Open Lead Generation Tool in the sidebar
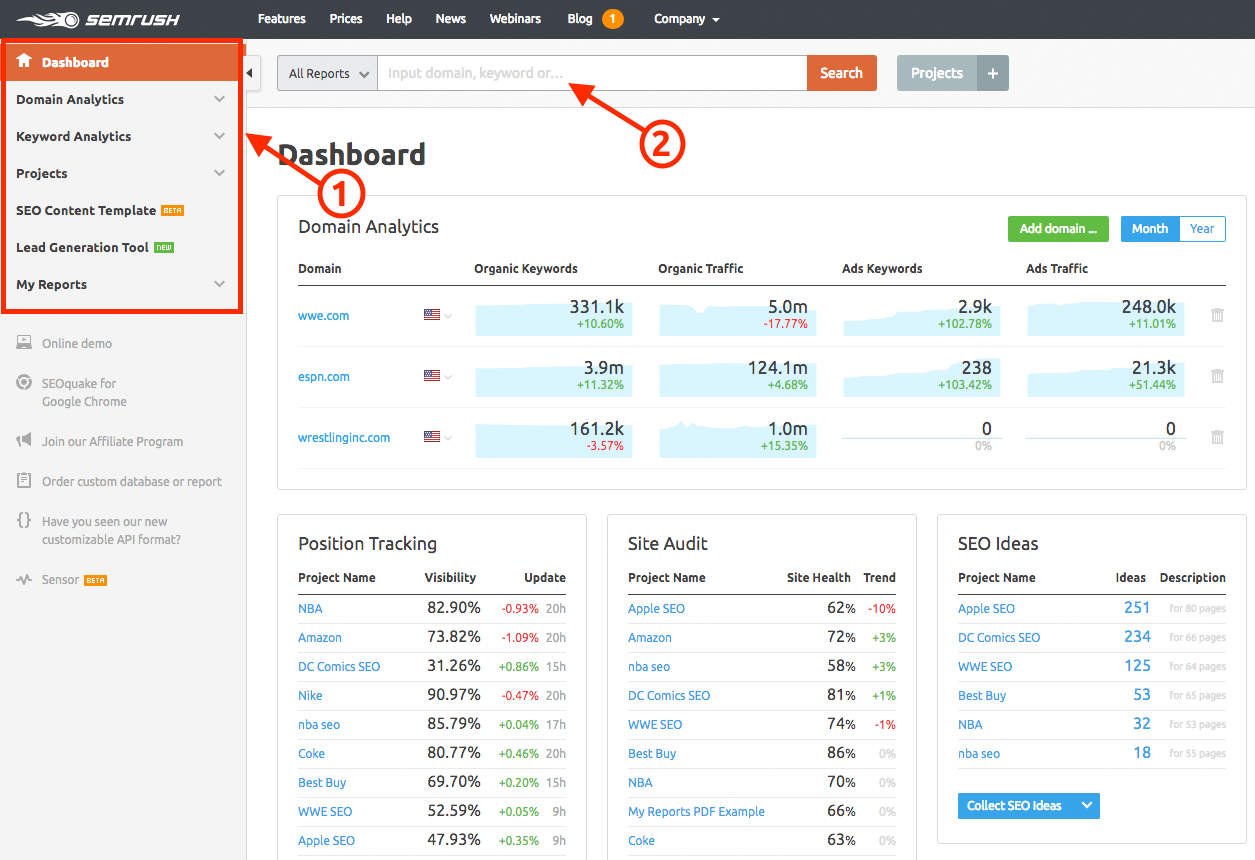The height and width of the screenshot is (860, 1255). pos(82,247)
